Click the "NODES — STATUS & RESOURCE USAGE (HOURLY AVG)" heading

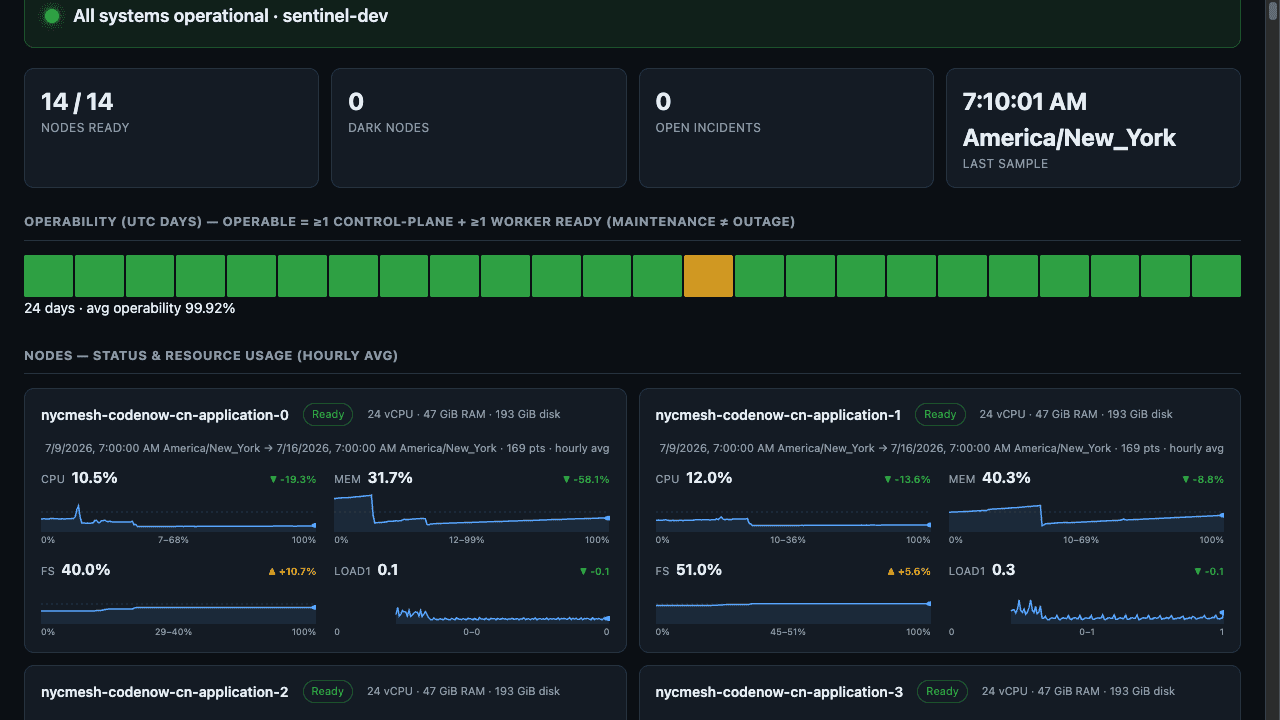[x=211, y=356]
